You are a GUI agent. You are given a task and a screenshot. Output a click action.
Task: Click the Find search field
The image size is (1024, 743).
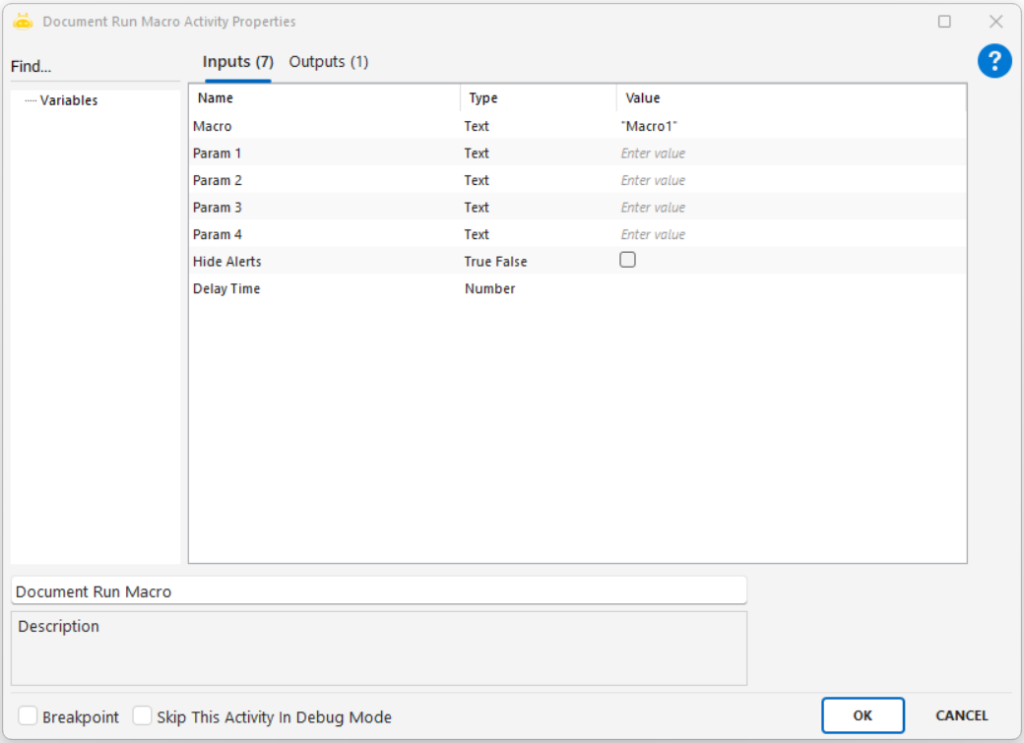click(x=95, y=67)
